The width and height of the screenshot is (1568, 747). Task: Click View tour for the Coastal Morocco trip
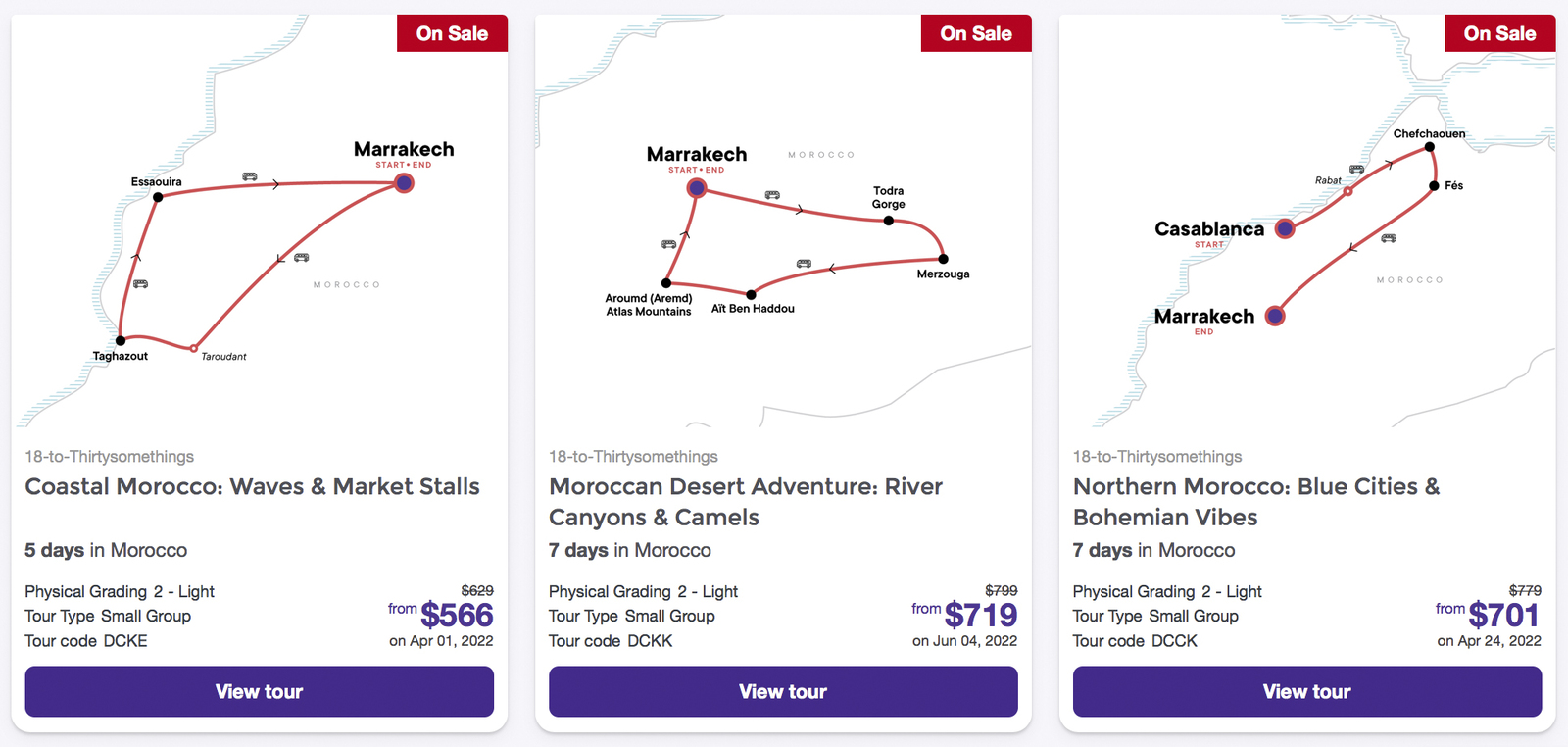(x=259, y=691)
